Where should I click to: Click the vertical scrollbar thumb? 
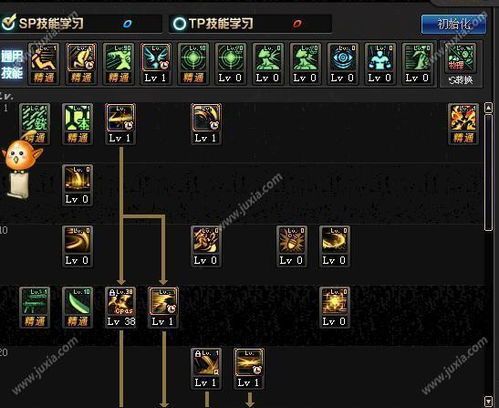coord(488,172)
